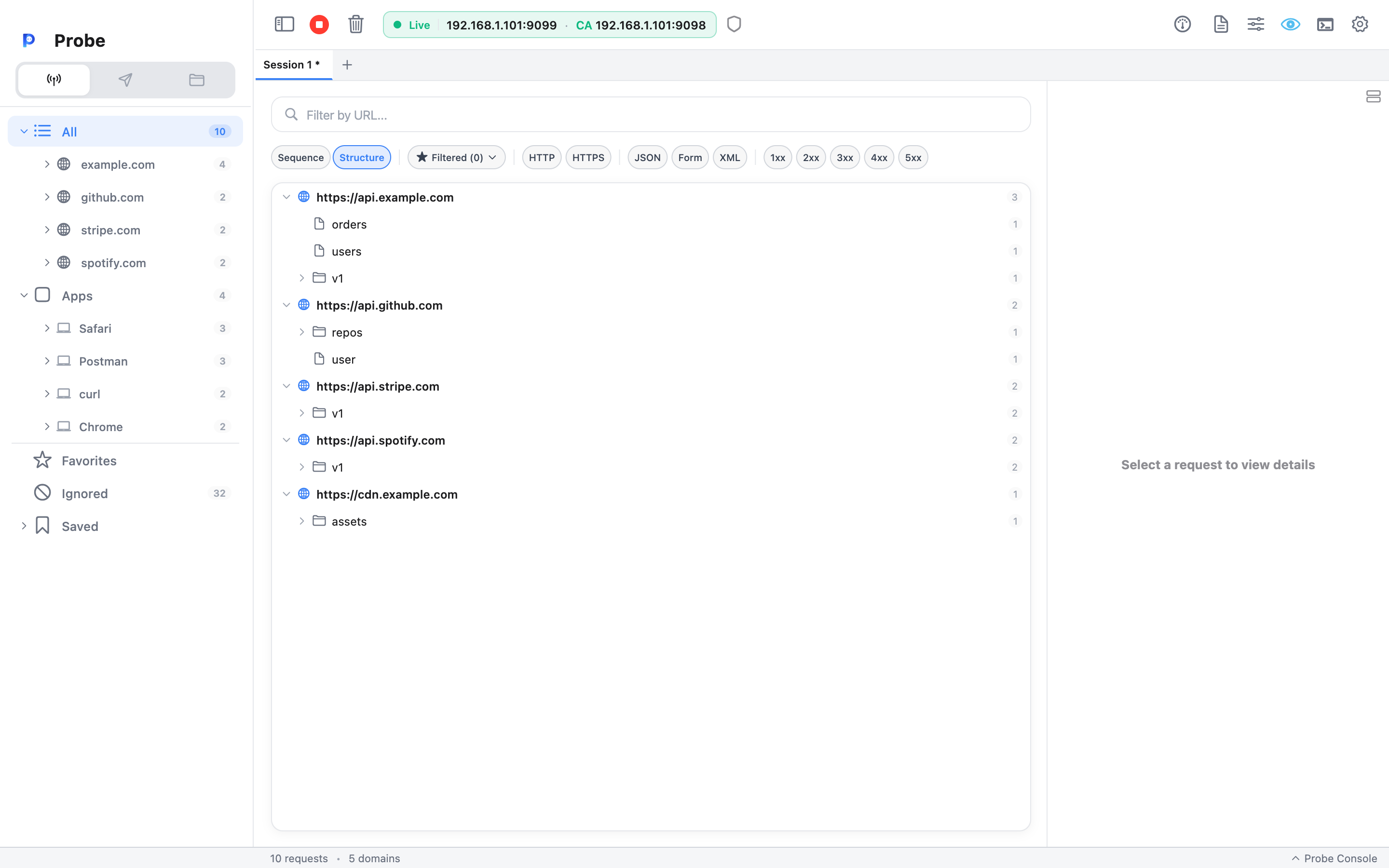Expand stripe.com in sidebar

click(47, 230)
